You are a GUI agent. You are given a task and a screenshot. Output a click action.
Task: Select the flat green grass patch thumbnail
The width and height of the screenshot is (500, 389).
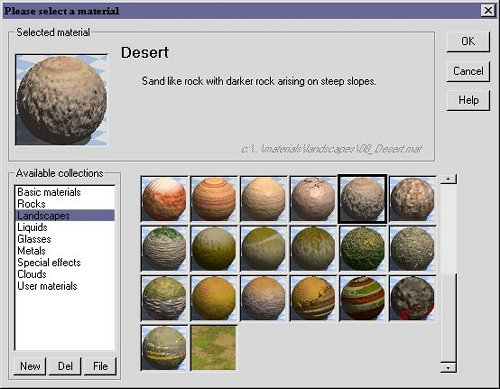point(214,348)
